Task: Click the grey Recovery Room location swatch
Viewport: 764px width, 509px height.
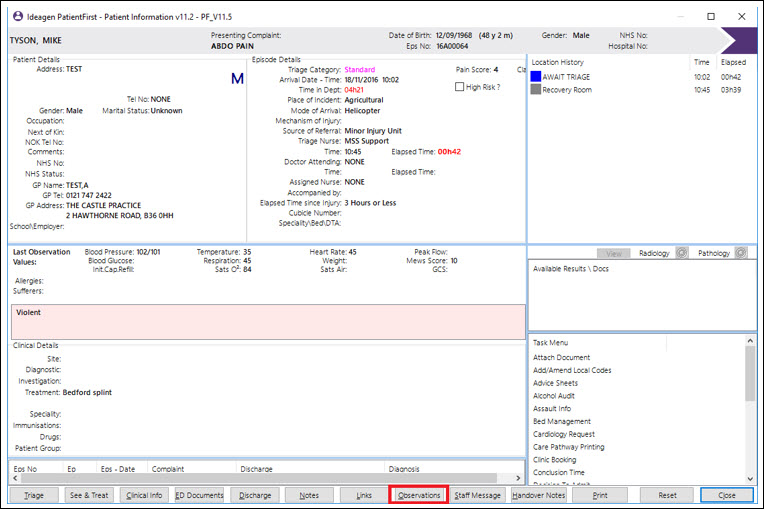Action: [535, 89]
